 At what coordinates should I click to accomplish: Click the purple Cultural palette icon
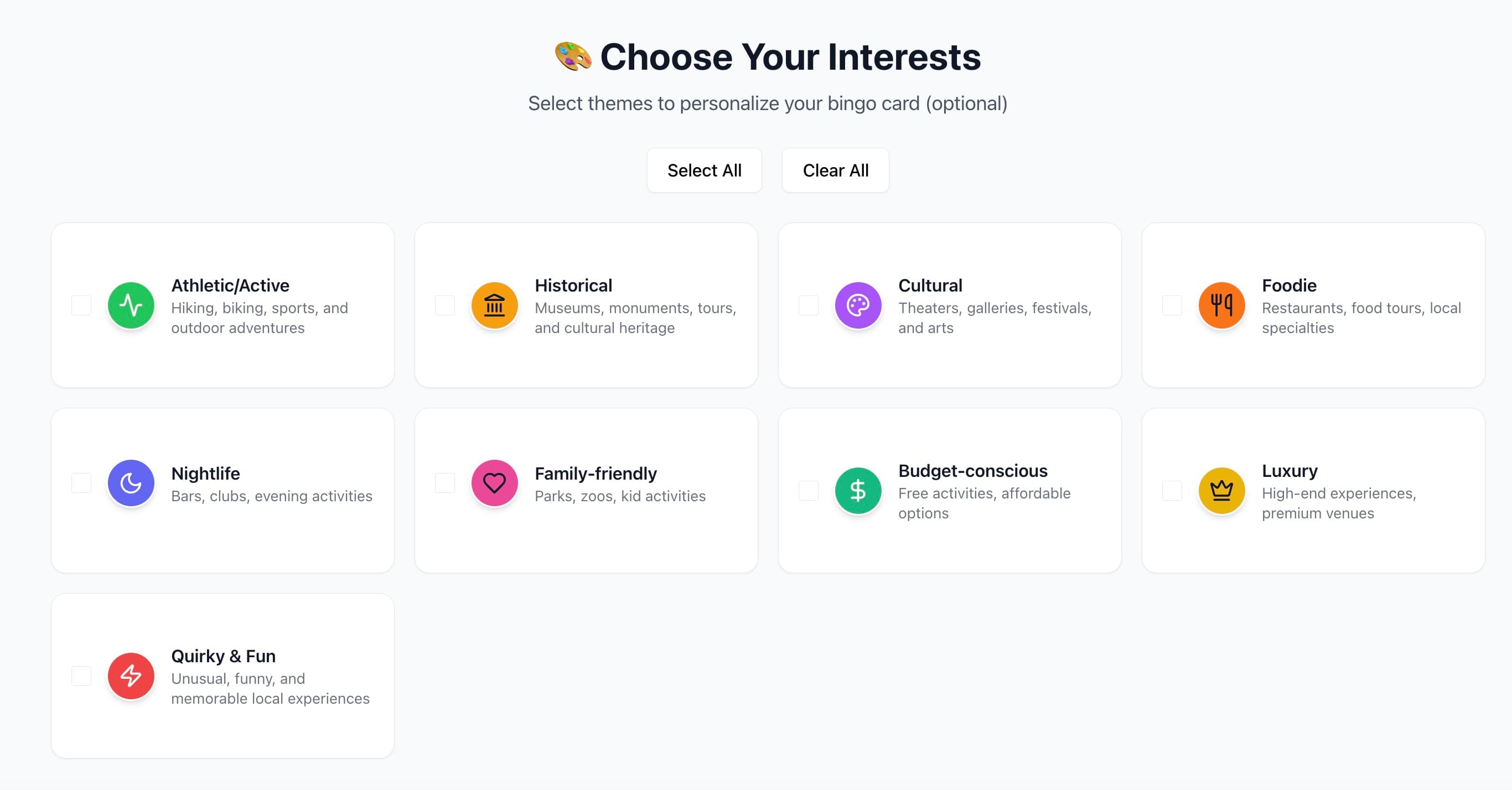coord(858,305)
